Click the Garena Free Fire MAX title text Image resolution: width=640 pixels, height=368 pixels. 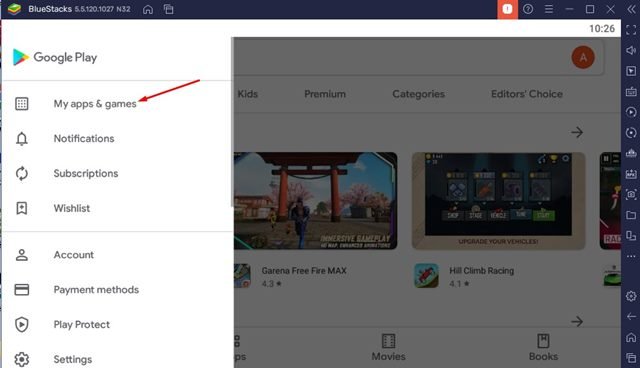click(304, 270)
